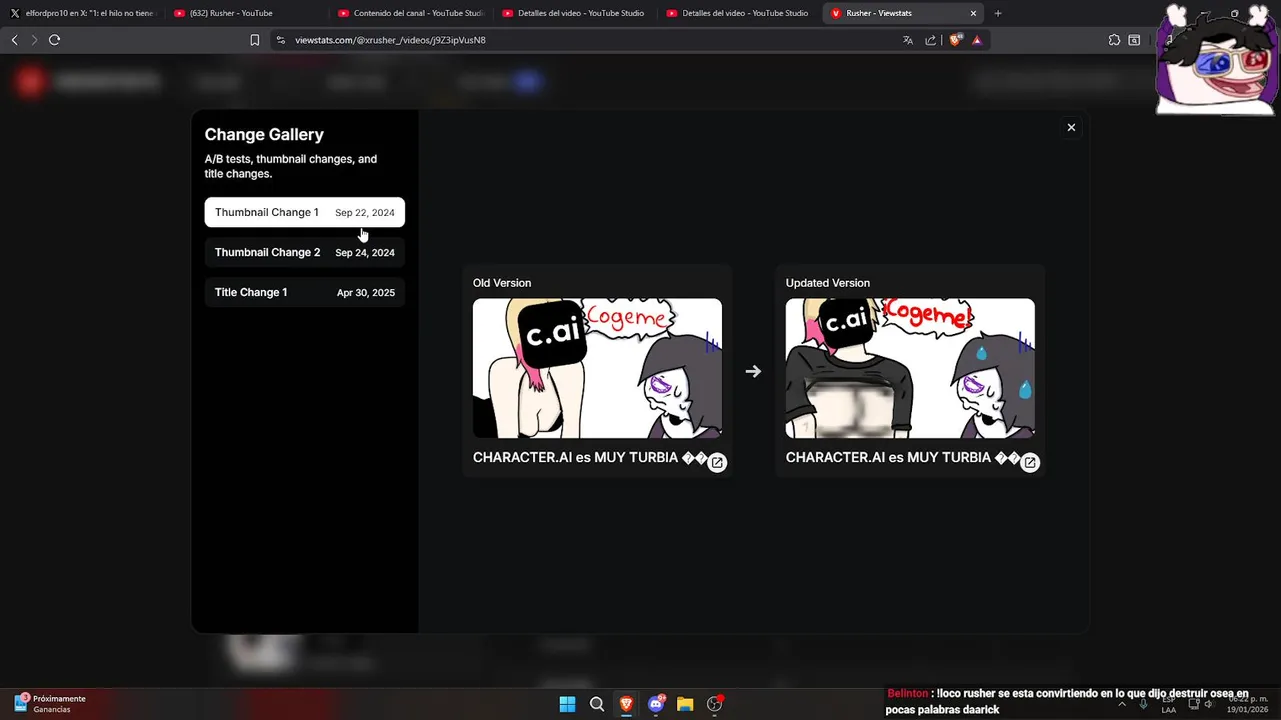Open Updated Version thumbnail external link
Viewport: 1281px width, 720px height.
coord(1030,463)
